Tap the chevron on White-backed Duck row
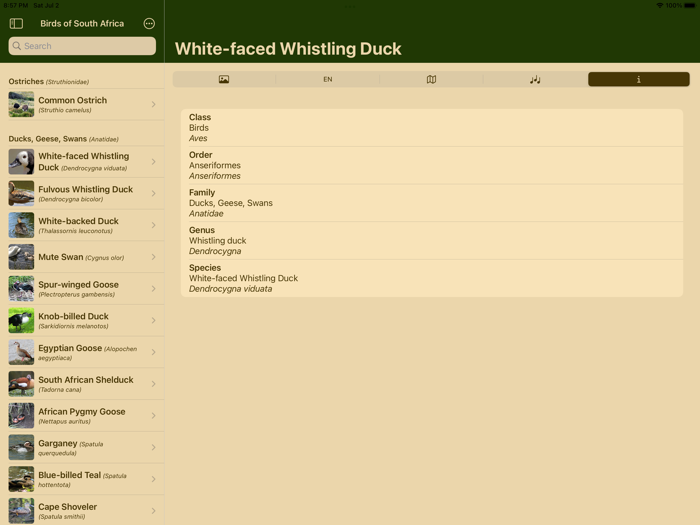700x525 pixels. [154, 225]
